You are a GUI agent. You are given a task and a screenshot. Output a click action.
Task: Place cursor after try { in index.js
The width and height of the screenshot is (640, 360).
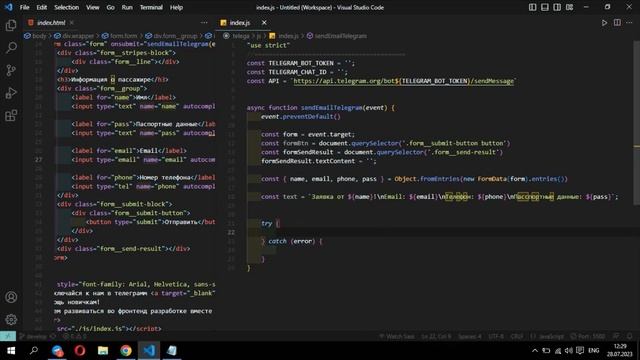coord(280,223)
